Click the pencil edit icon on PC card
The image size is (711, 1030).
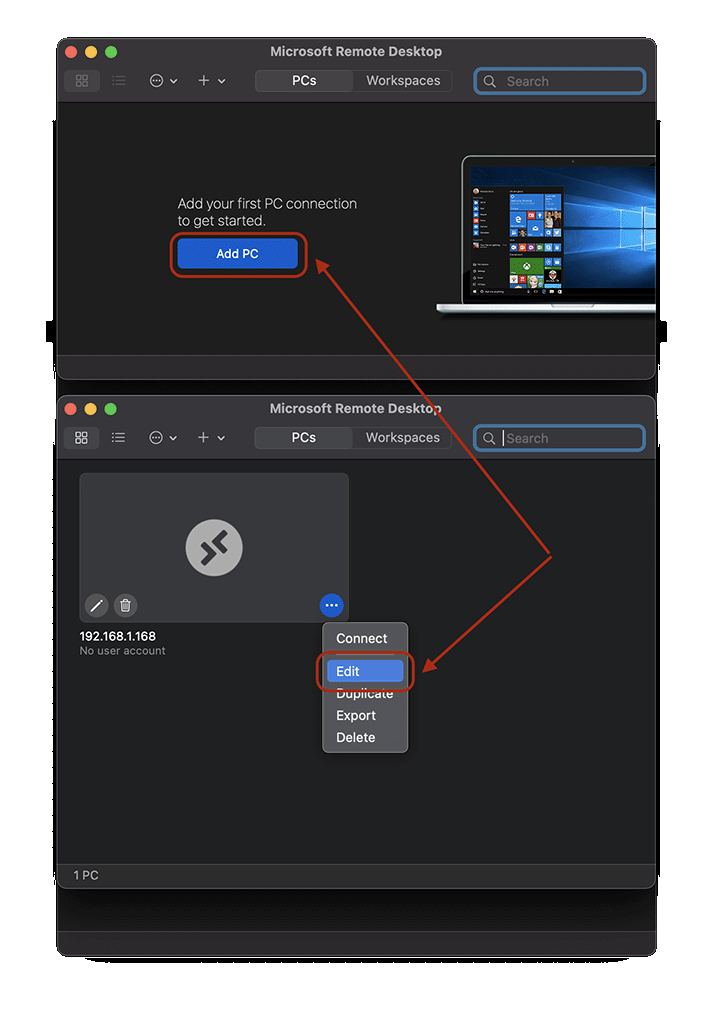pyautogui.click(x=97, y=605)
